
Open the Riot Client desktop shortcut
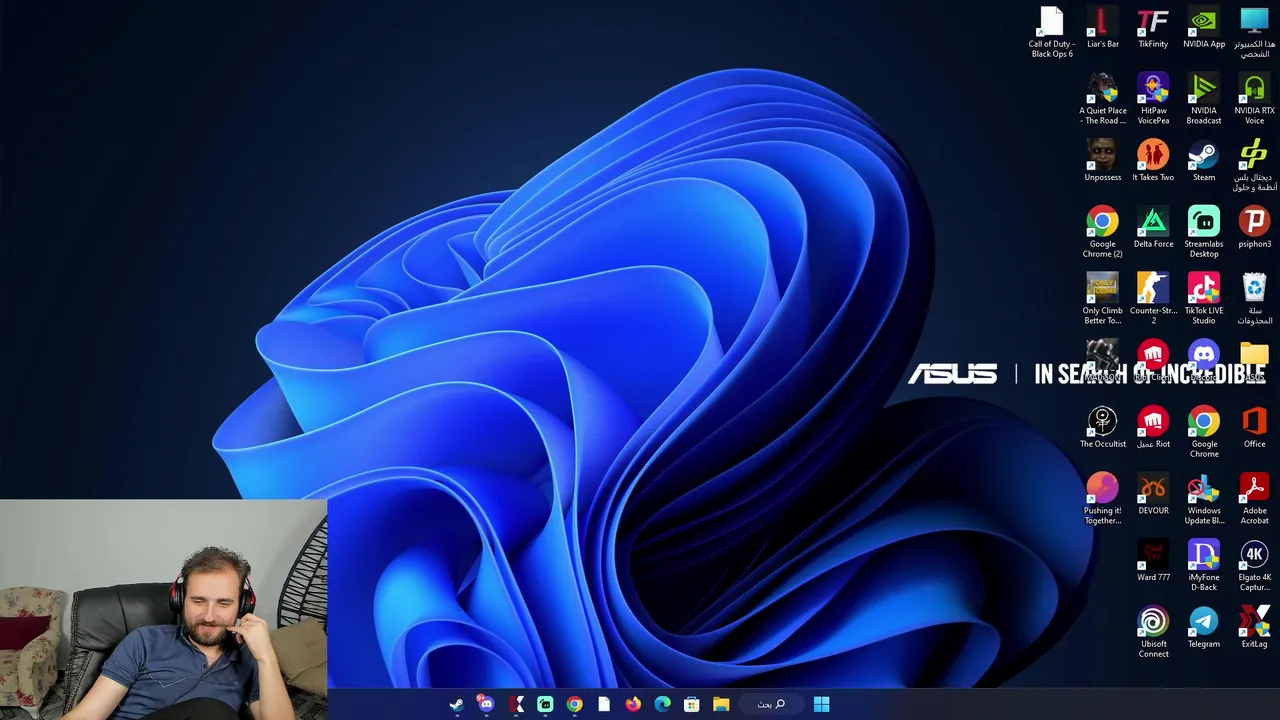point(1153,361)
